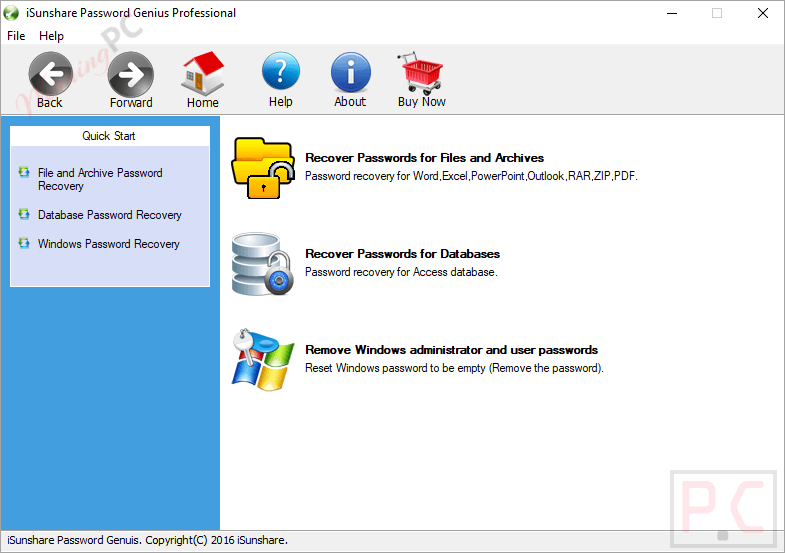This screenshot has width=785, height=553.
Task: Click the Windows flag with keys icon
Action: [263, 359]
